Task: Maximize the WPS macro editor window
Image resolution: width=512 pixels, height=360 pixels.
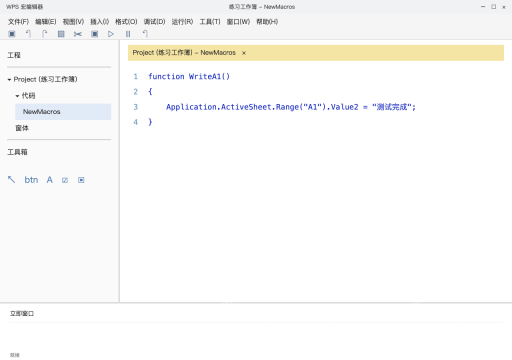Action: pyautogui.click(x=493, y=7)
